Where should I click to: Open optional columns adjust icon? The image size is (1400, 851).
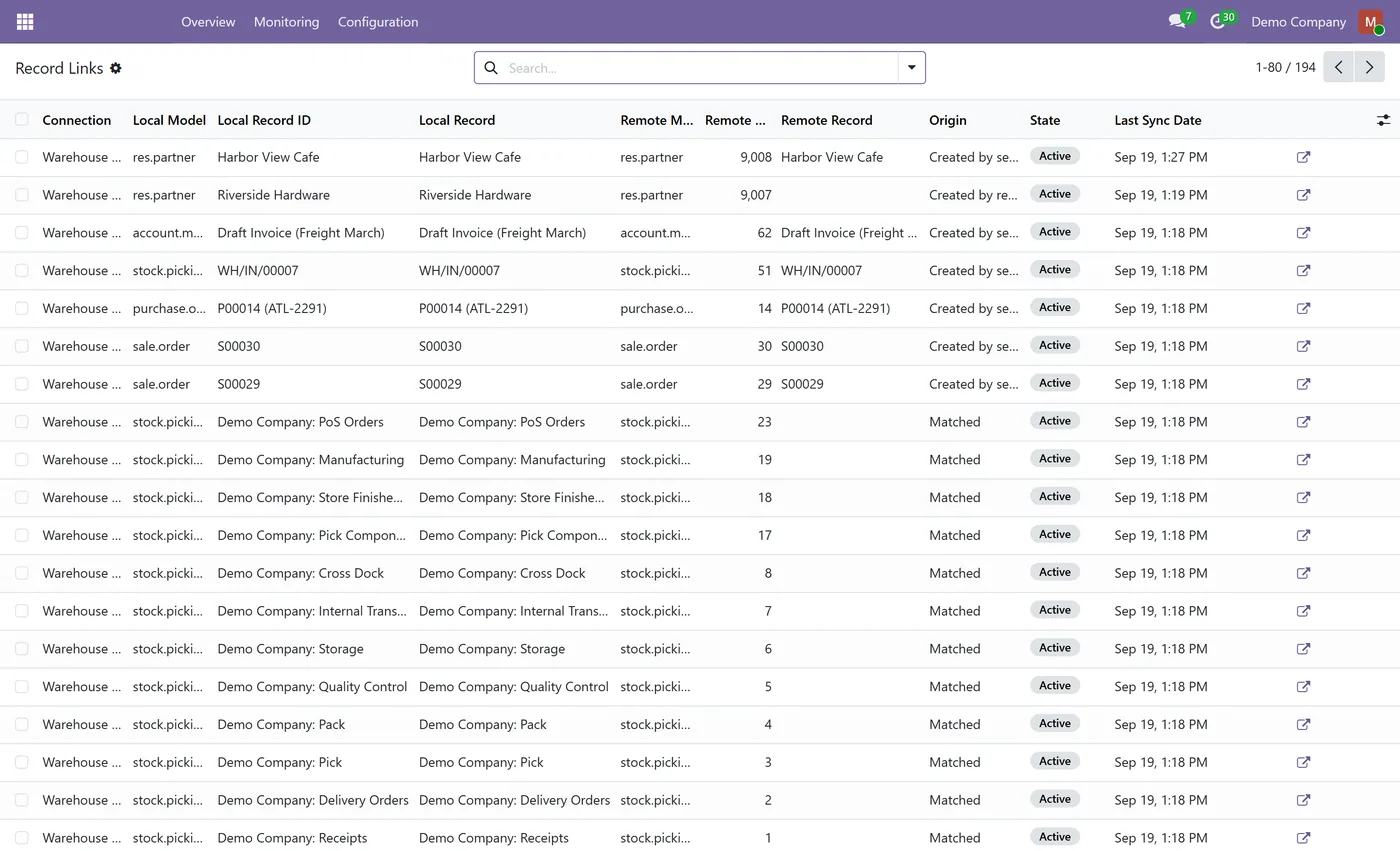point(1383,120)
